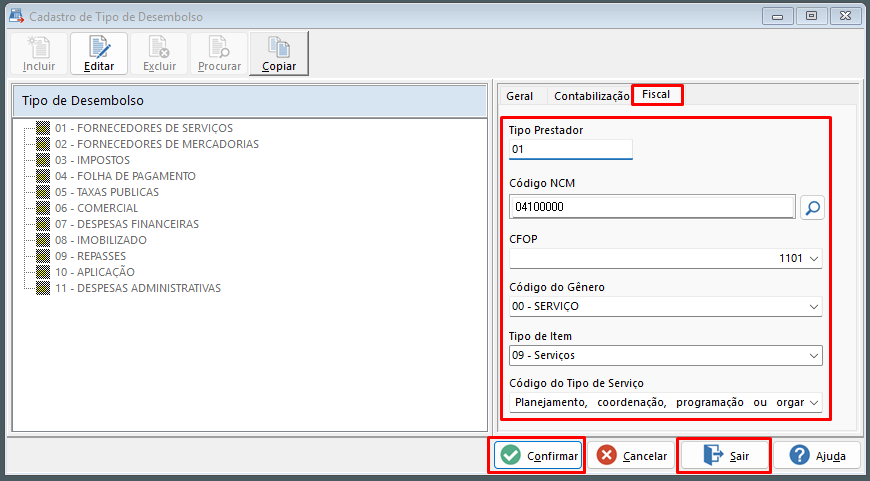Click the Sair button
This screenshot has width=870, height=481.
coord(725,455)
